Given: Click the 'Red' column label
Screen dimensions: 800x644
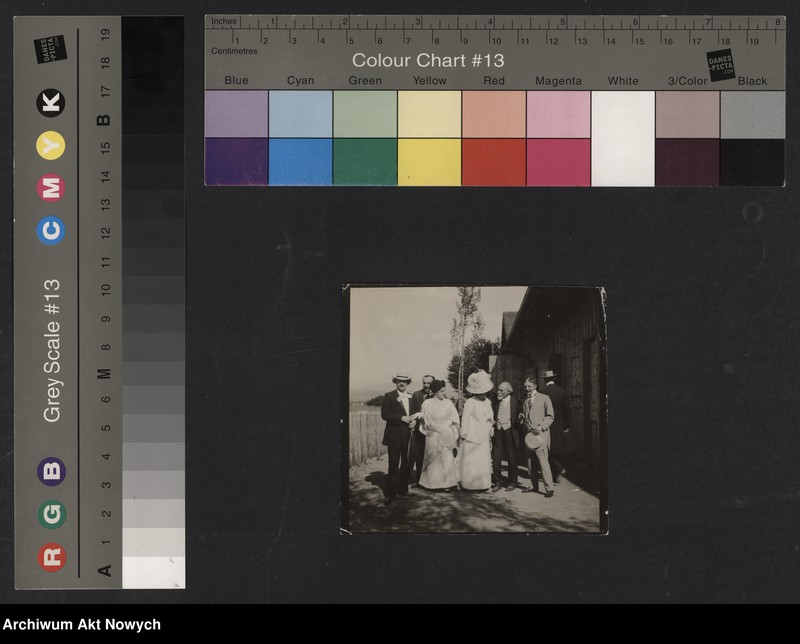Looking at the screenshot, I should pyautogui.click(x=494, y=81).
